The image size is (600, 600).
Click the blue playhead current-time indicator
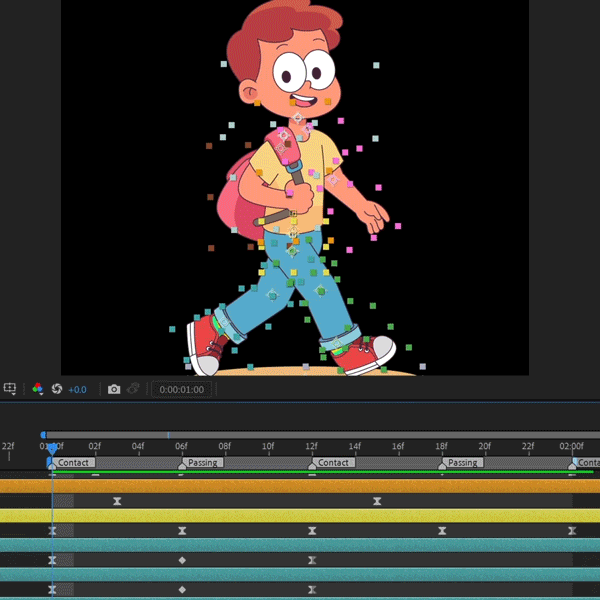tap(52, 448)
